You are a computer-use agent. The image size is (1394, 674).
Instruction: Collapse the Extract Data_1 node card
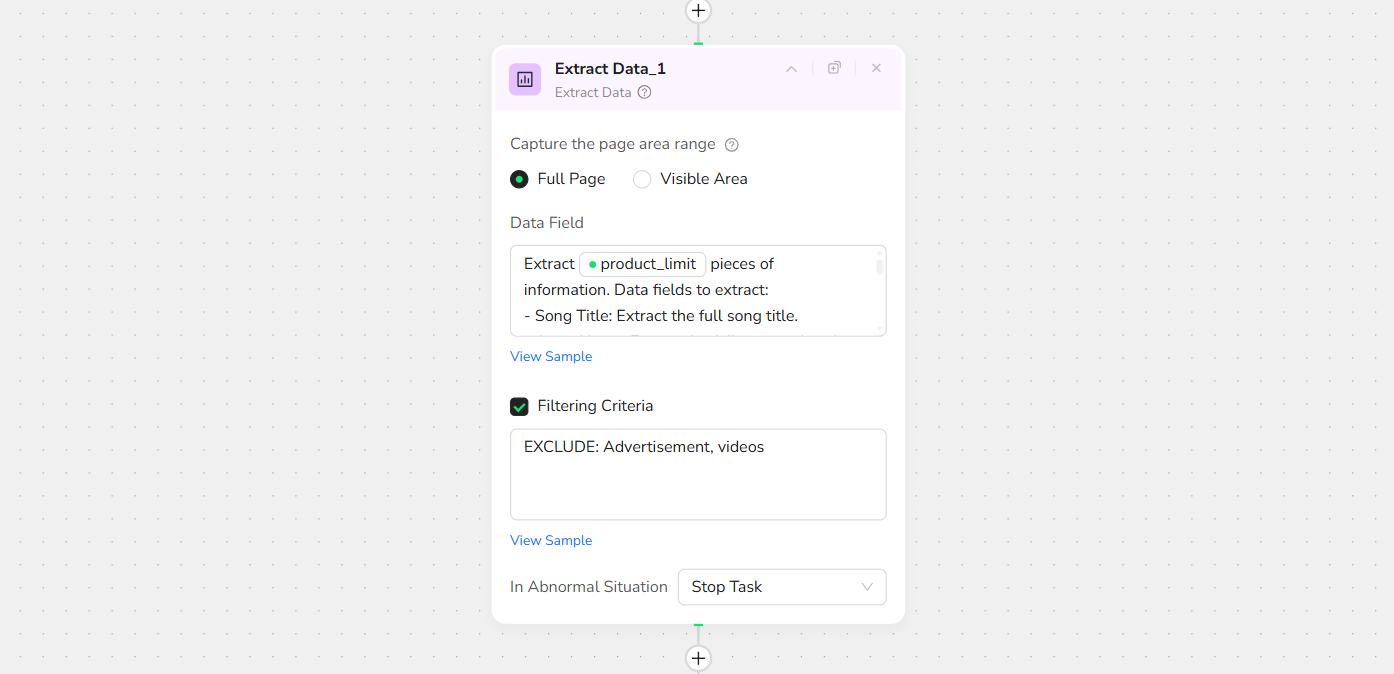791,69
